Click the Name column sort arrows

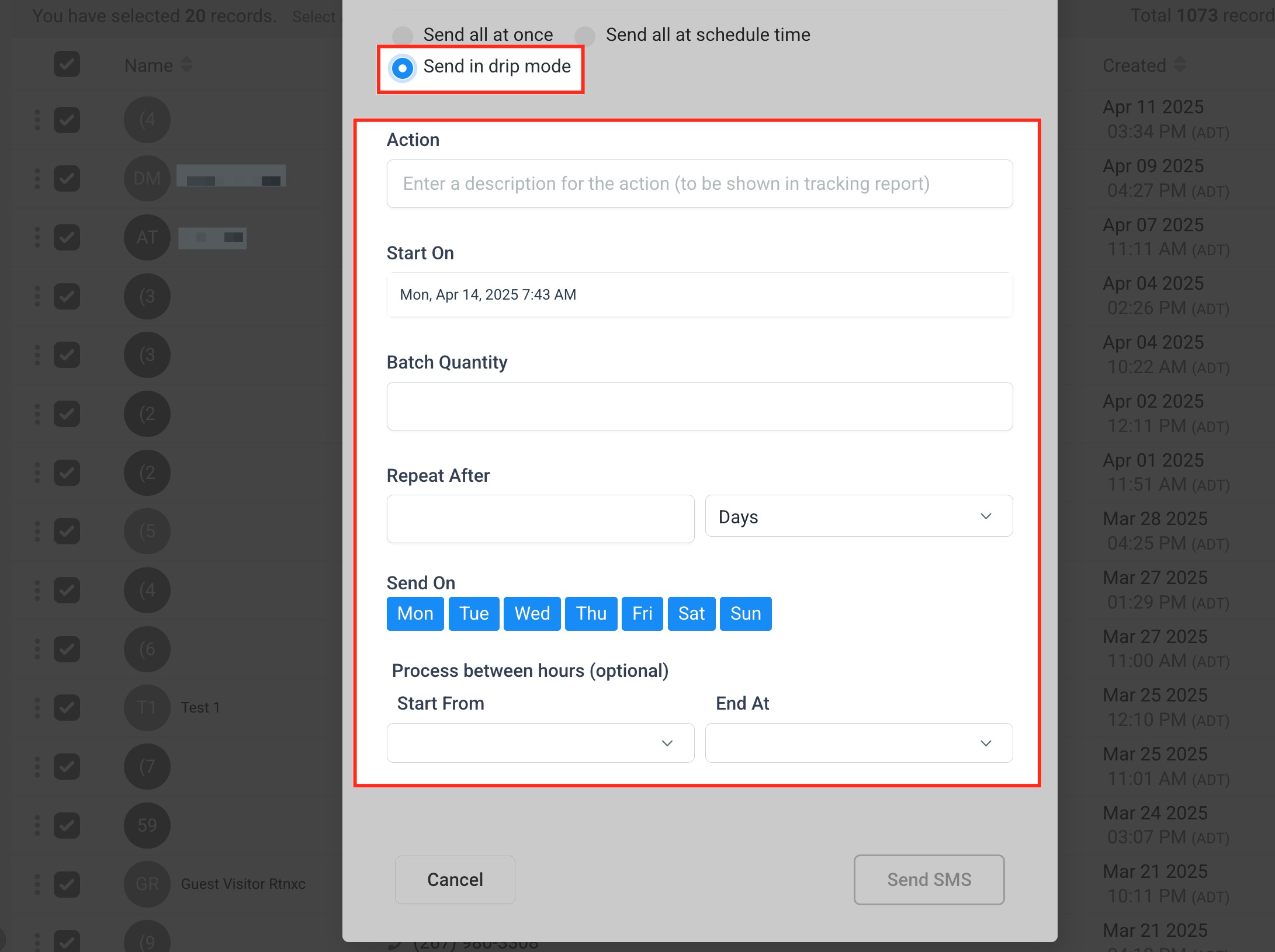[x=186, y=65]
